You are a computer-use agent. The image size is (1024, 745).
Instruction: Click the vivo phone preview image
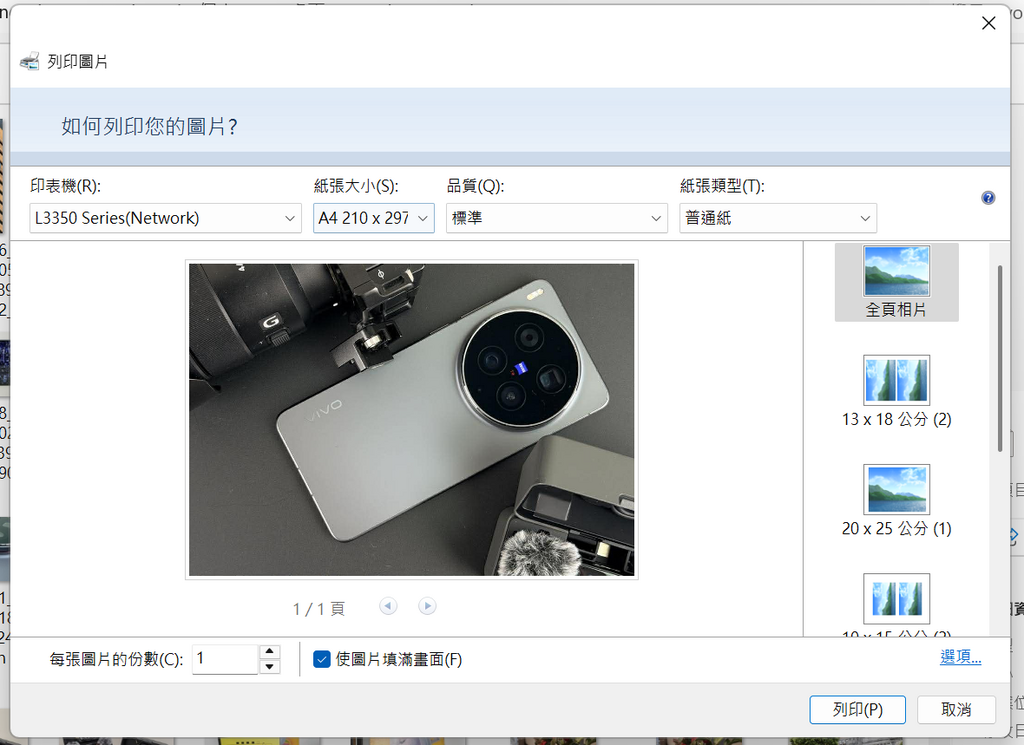click(x=411, y=419)
